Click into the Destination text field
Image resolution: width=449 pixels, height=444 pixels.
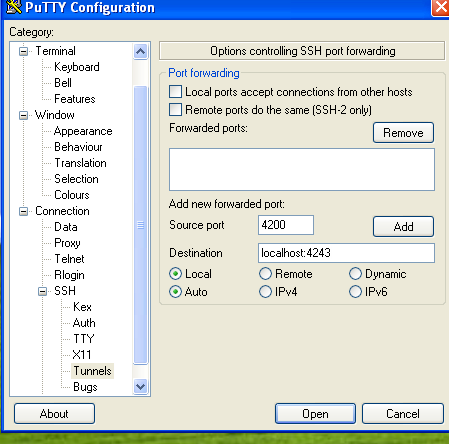[x=346, y=253]
